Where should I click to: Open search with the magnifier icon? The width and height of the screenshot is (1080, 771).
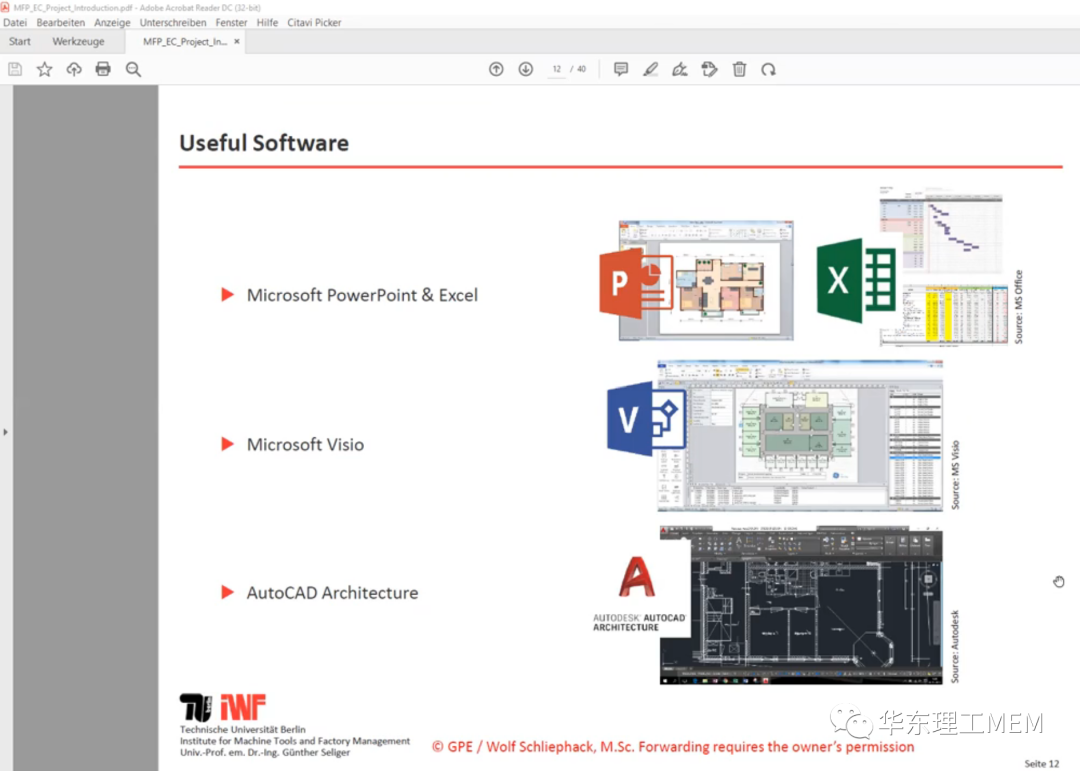tap(134, 69)
